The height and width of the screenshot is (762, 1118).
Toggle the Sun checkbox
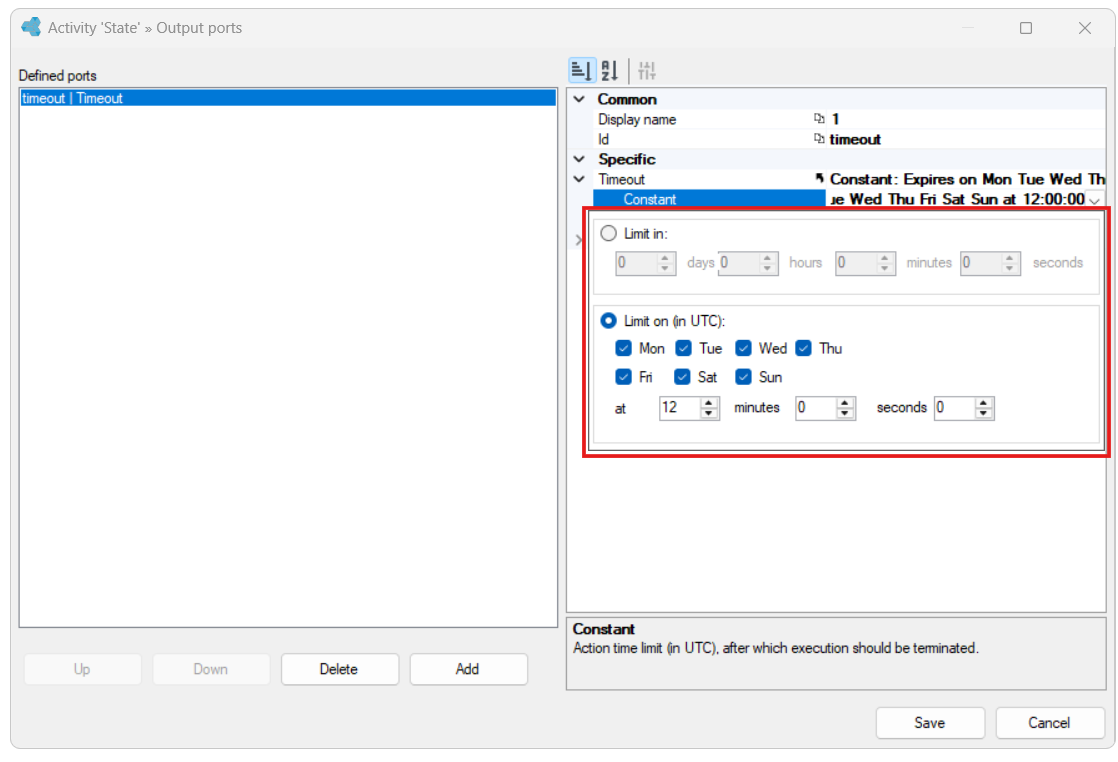pyautogui.click(x=743, y=376)
